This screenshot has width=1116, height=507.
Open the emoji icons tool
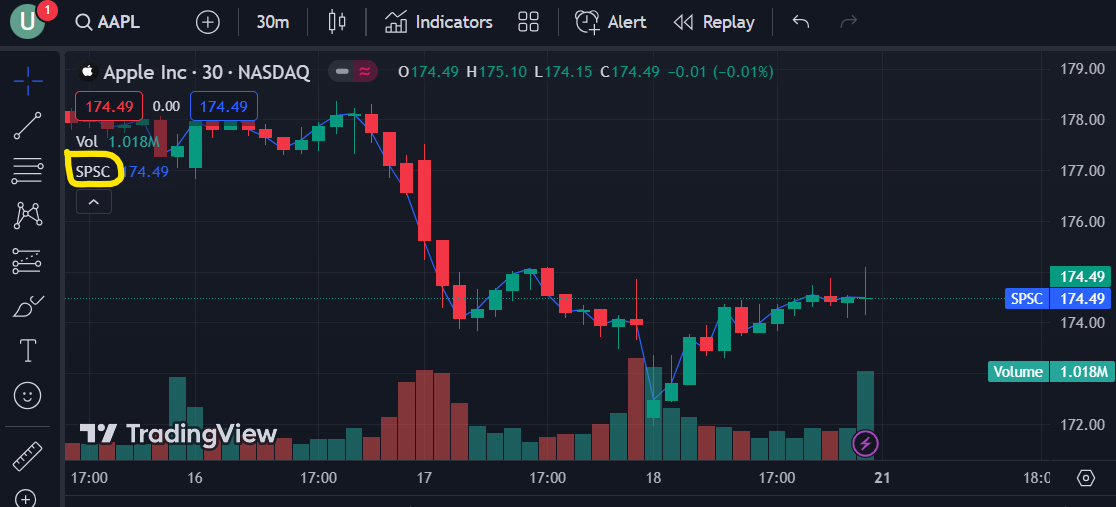tap(28, 395)
